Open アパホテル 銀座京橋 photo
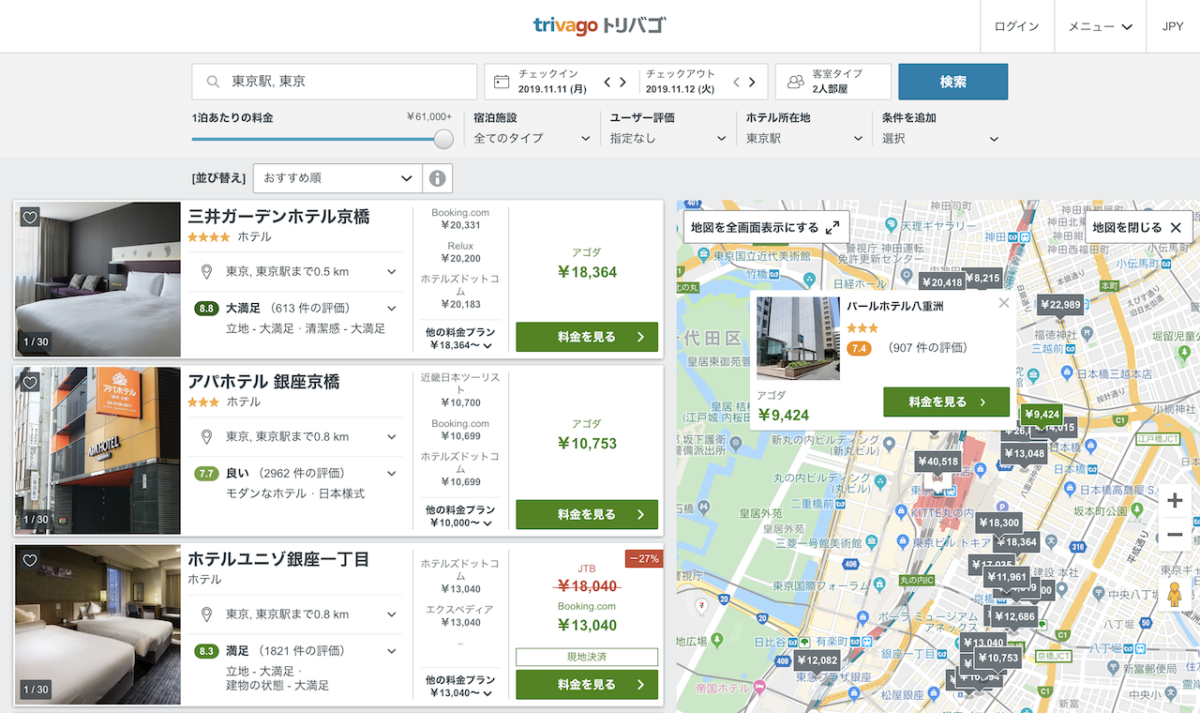The image size is (1200, 713). [98, 450]
